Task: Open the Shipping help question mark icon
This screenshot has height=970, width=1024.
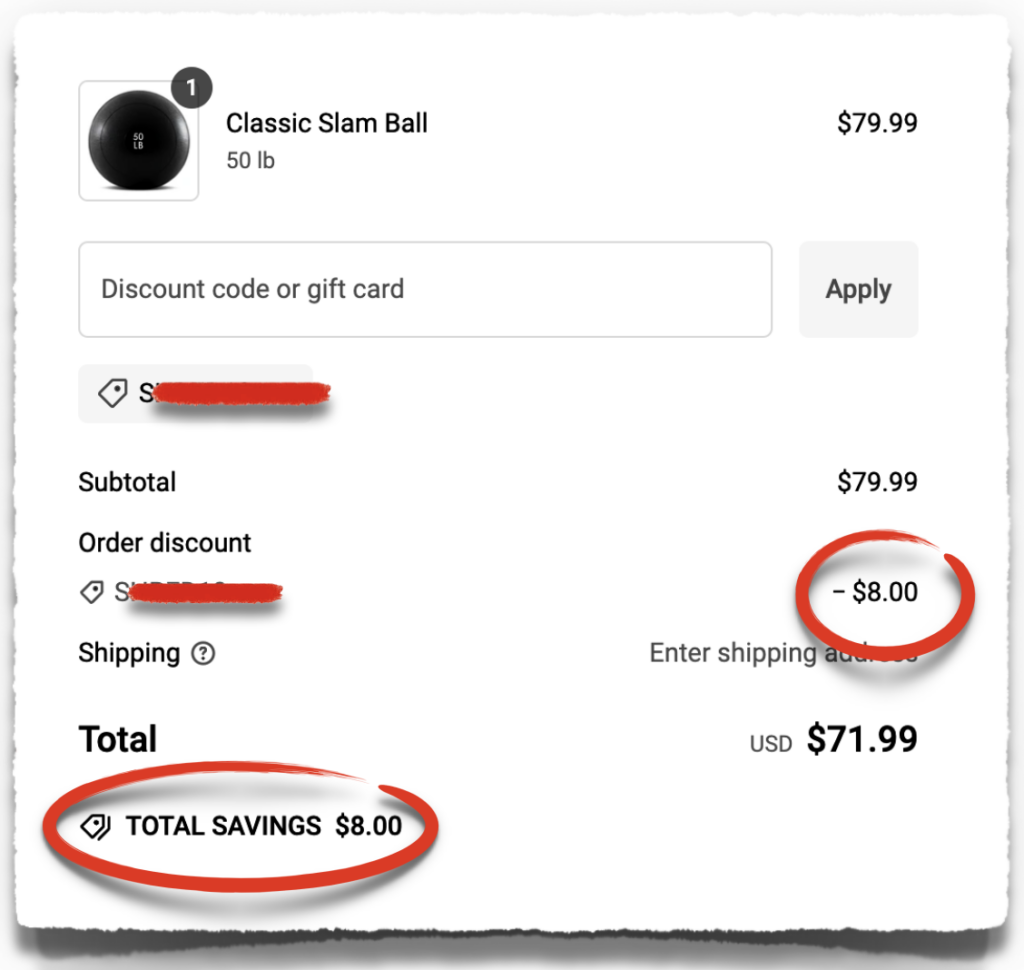Action: (x=203, y=653)
